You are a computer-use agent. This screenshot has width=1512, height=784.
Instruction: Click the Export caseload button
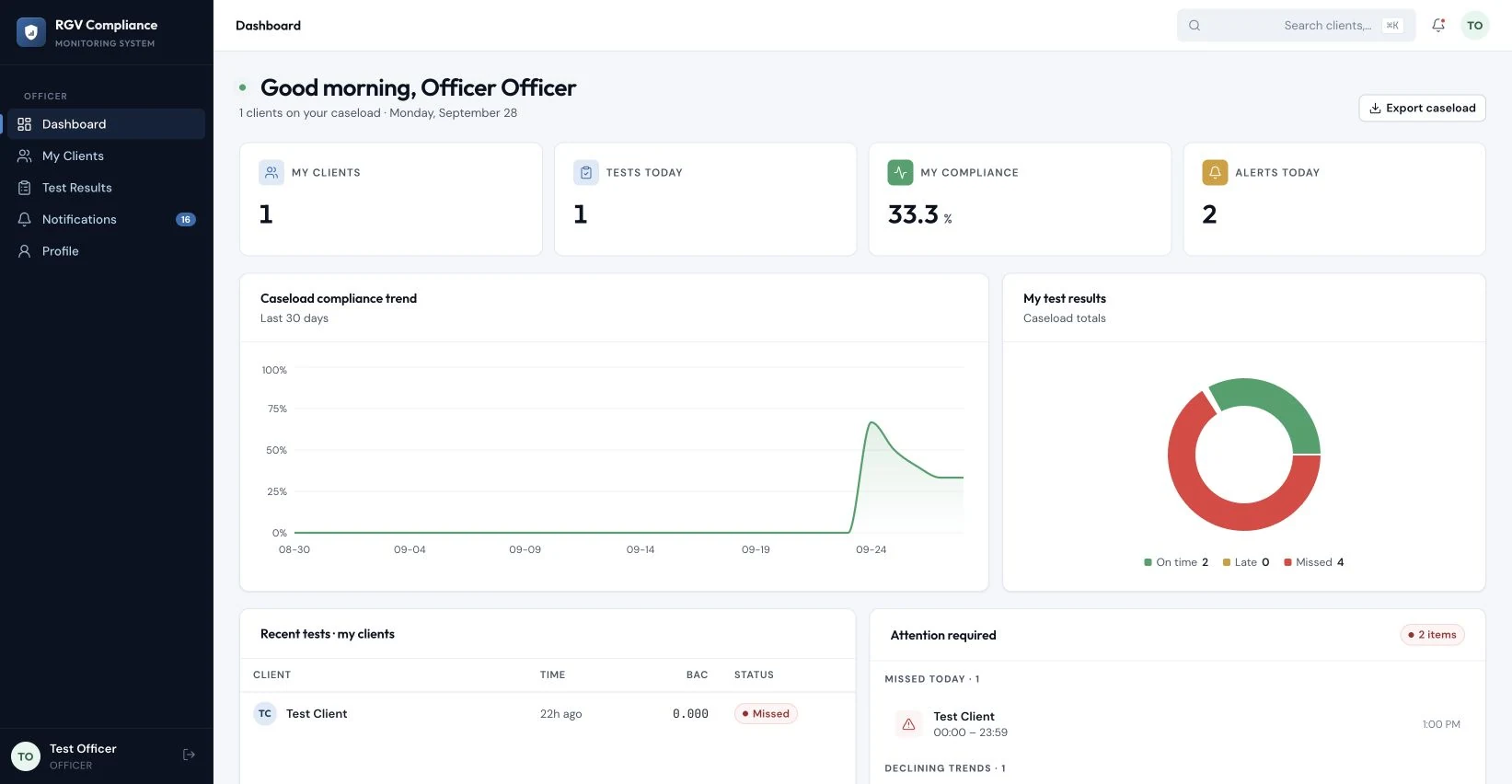click(1422, 108)
